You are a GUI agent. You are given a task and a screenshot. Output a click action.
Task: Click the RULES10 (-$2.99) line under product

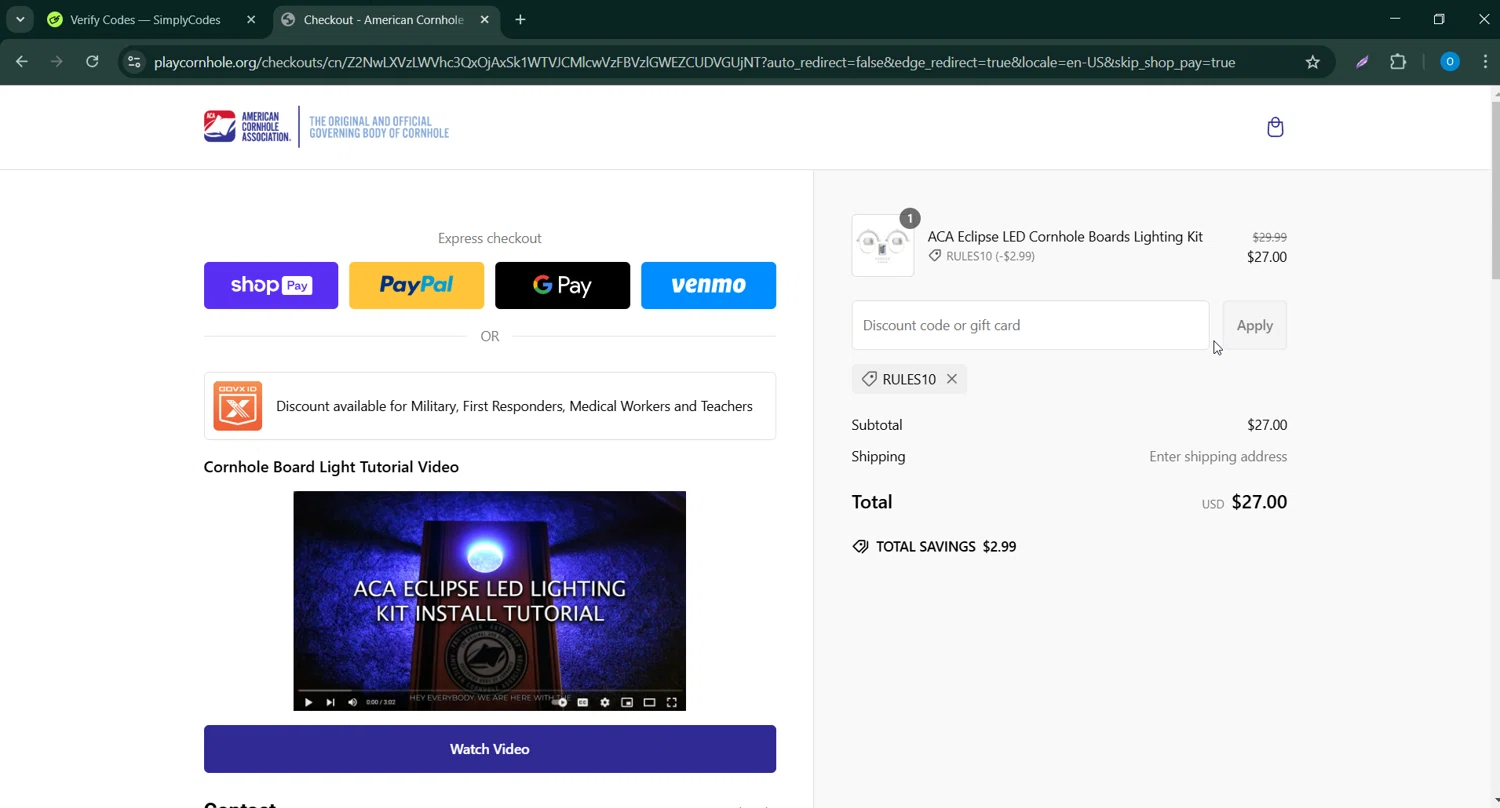pyautogui.click(x=982, y=256)
